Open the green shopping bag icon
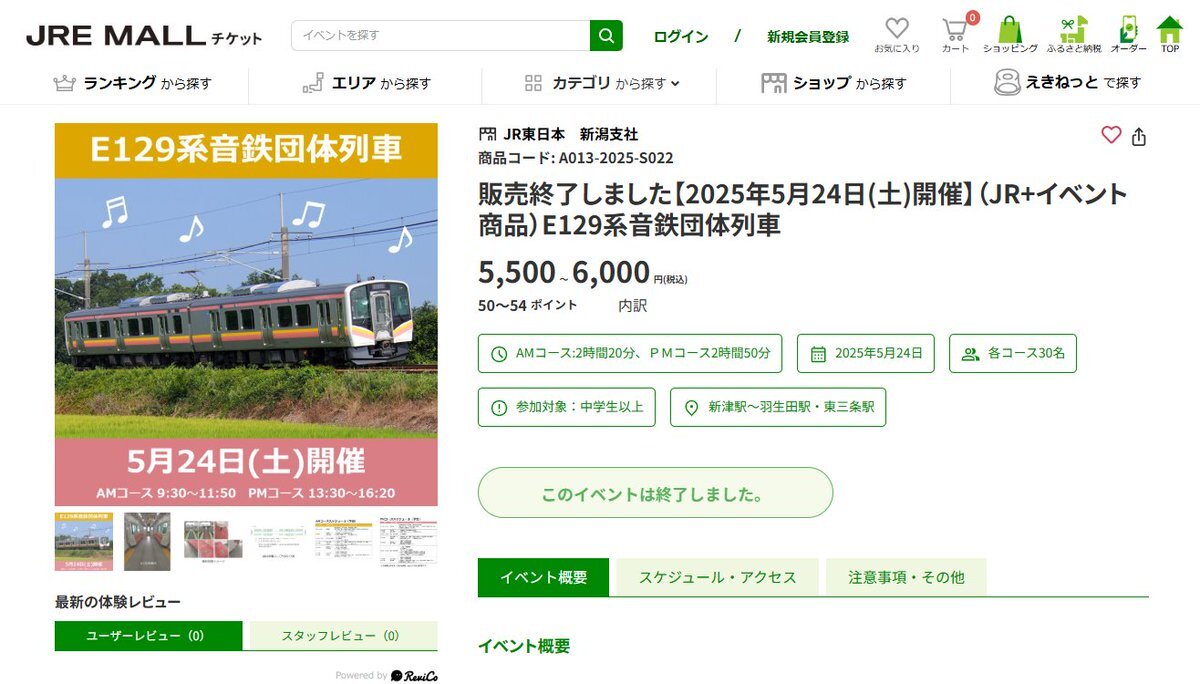 pyautogui.click(x=1010, y=35)
